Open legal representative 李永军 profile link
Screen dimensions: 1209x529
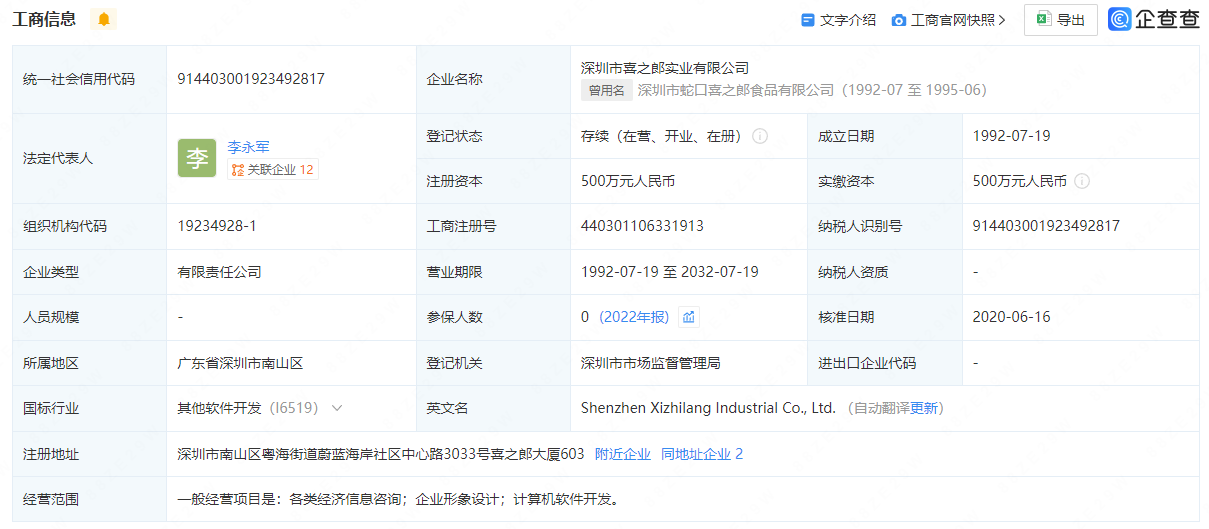pyautogui.click(x=248, y=146)
